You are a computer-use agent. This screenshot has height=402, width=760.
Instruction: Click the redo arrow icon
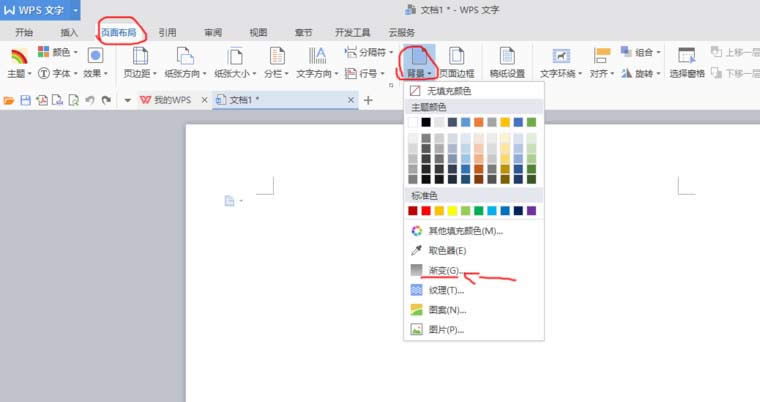click(x=106, y=100)
